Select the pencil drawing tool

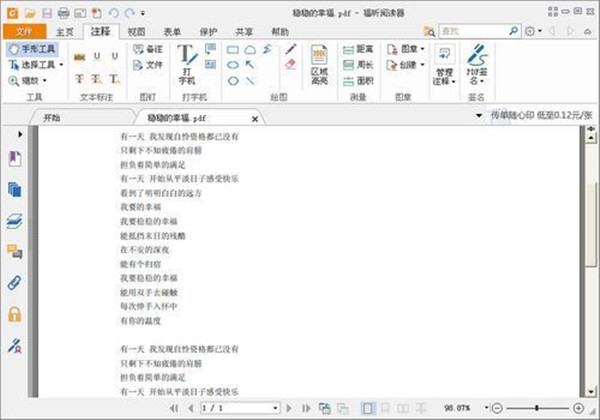(290, 49)
